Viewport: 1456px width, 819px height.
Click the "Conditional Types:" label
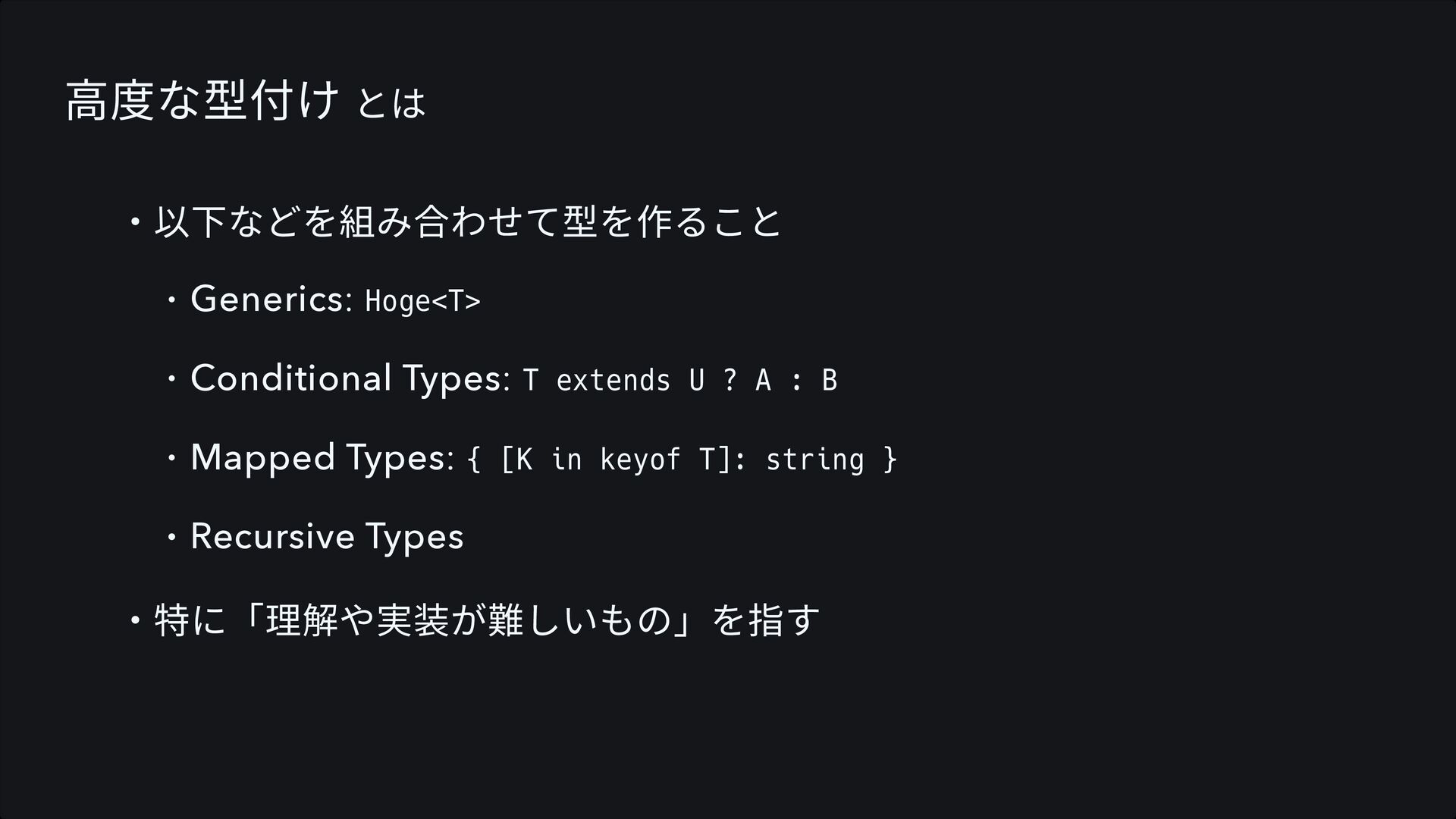[x=349, y=378]
